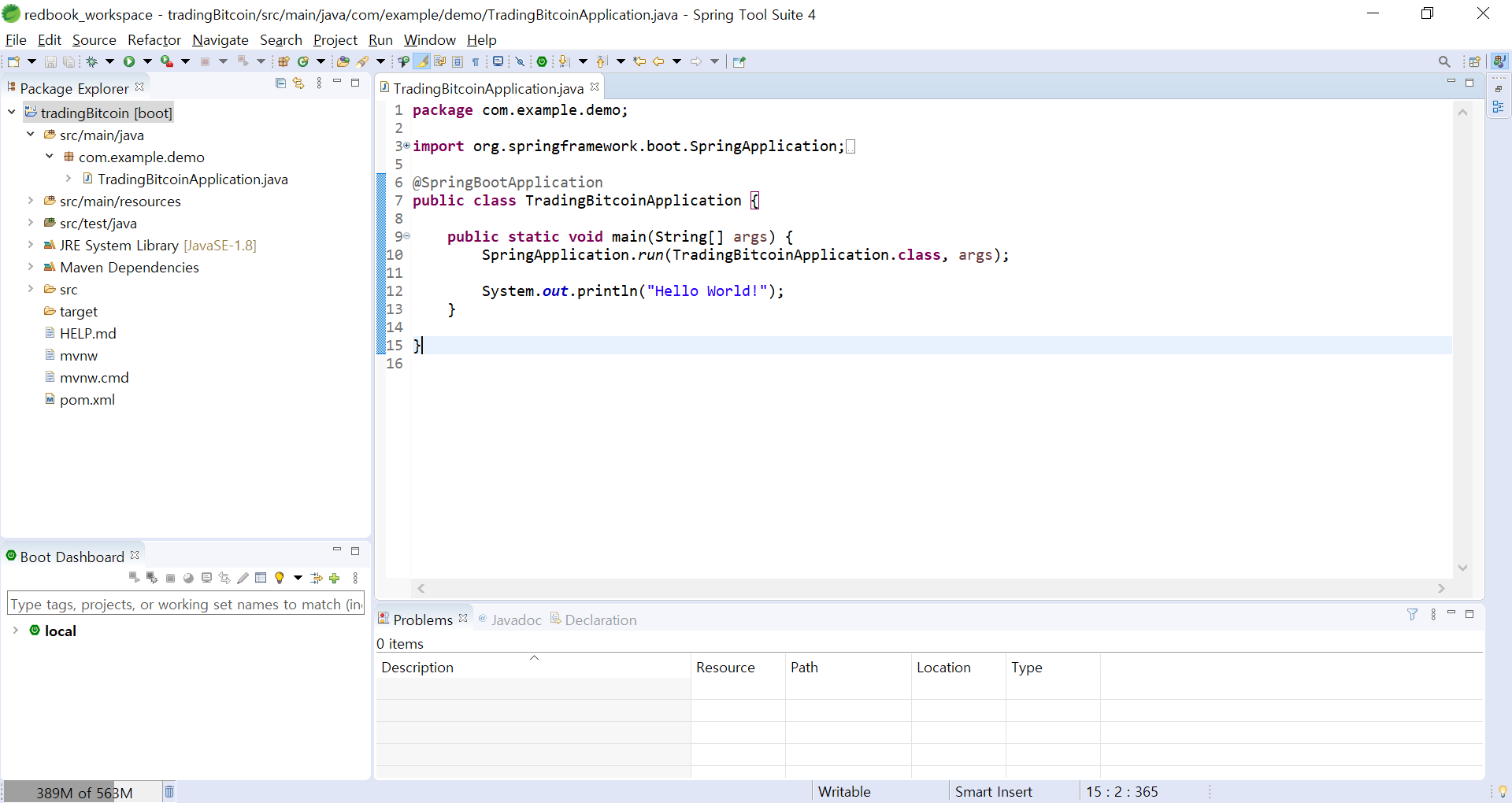Click the Problems view filter funnel icon
Viewport: 1512px width, 803px height.
[x=1412, y=614]
